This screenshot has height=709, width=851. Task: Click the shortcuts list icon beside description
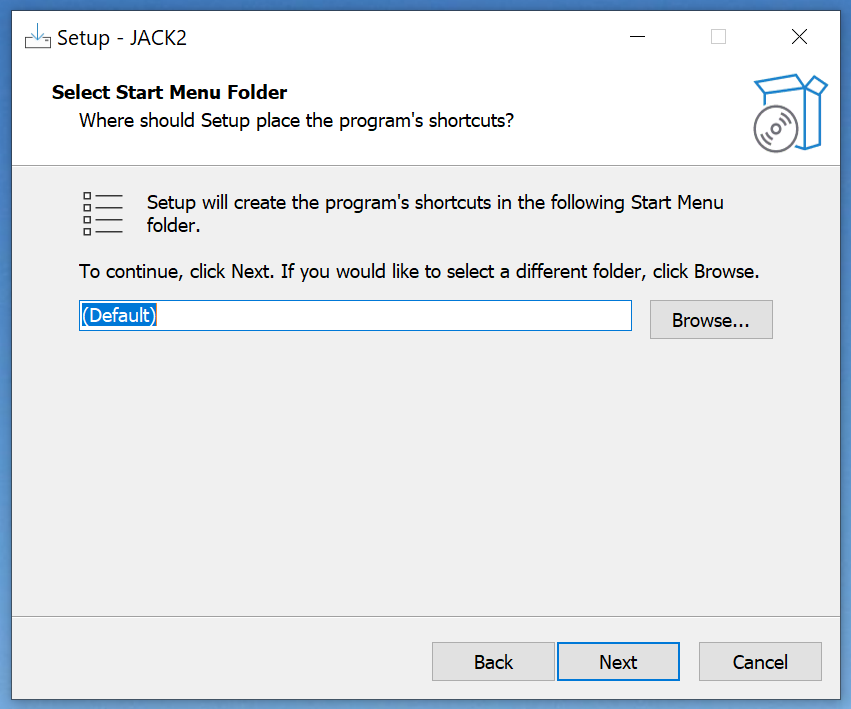click(102, 213)
